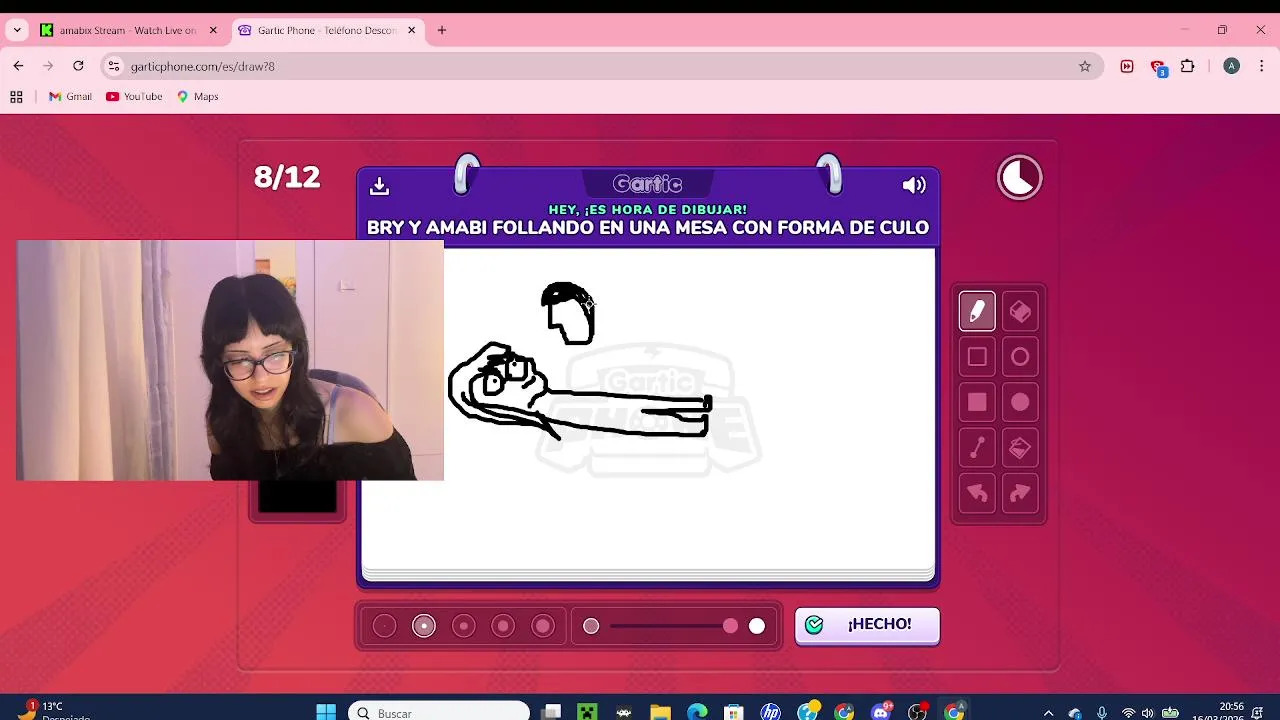
Task: Open File Explorer from the taskbar
Action: 660,712
